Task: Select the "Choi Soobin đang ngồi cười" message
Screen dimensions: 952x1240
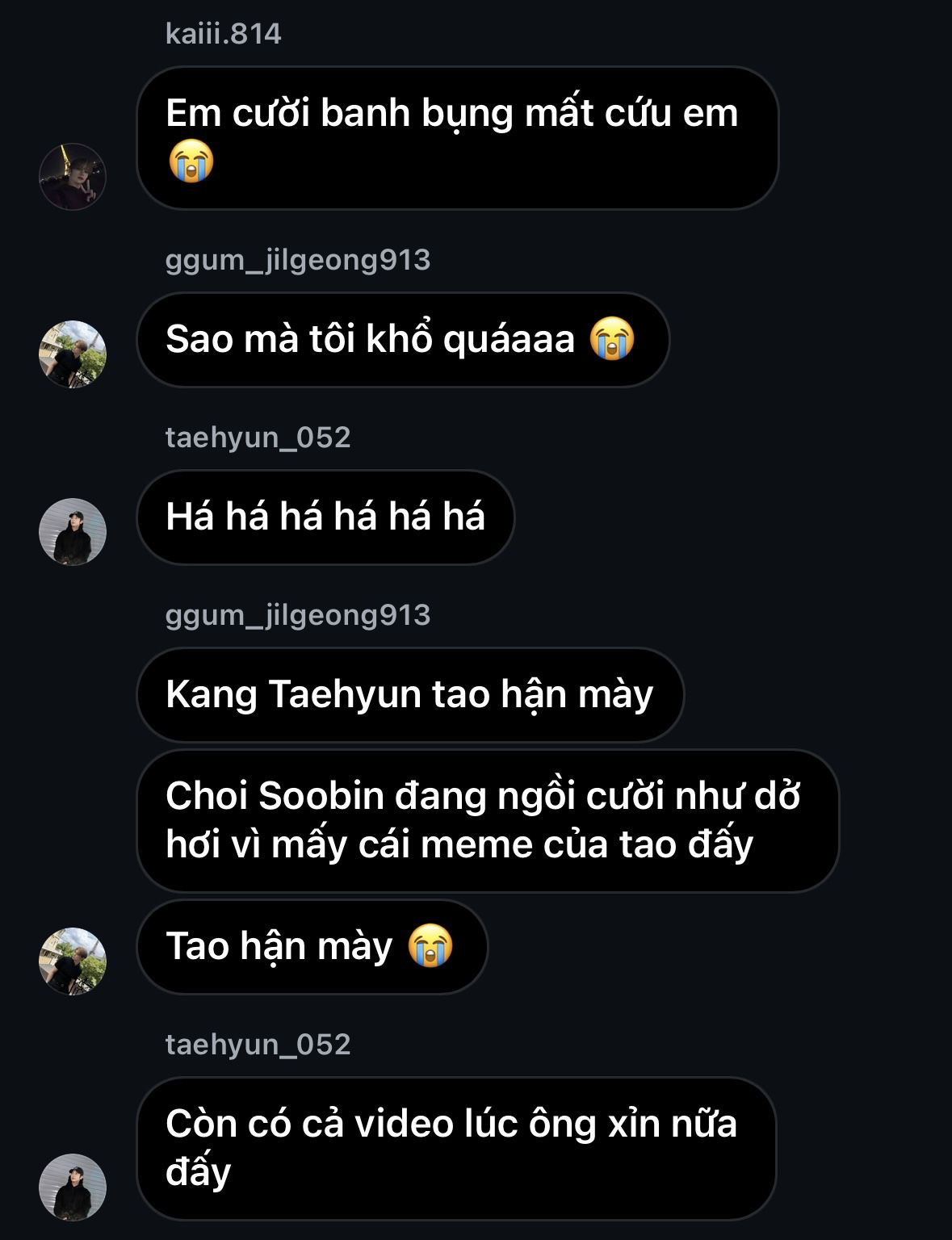Action: pos(483,820)
